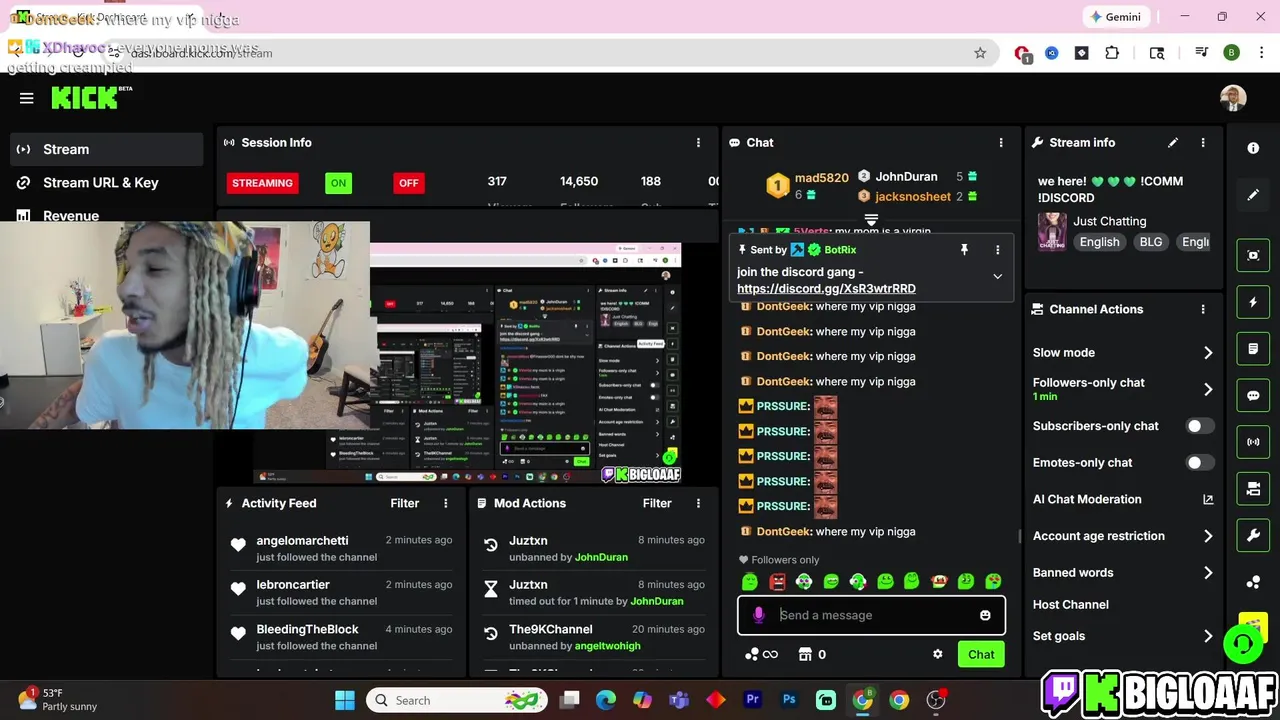Open OBS Studio from taskbar

pyautogui.click(x=936, y=700)
